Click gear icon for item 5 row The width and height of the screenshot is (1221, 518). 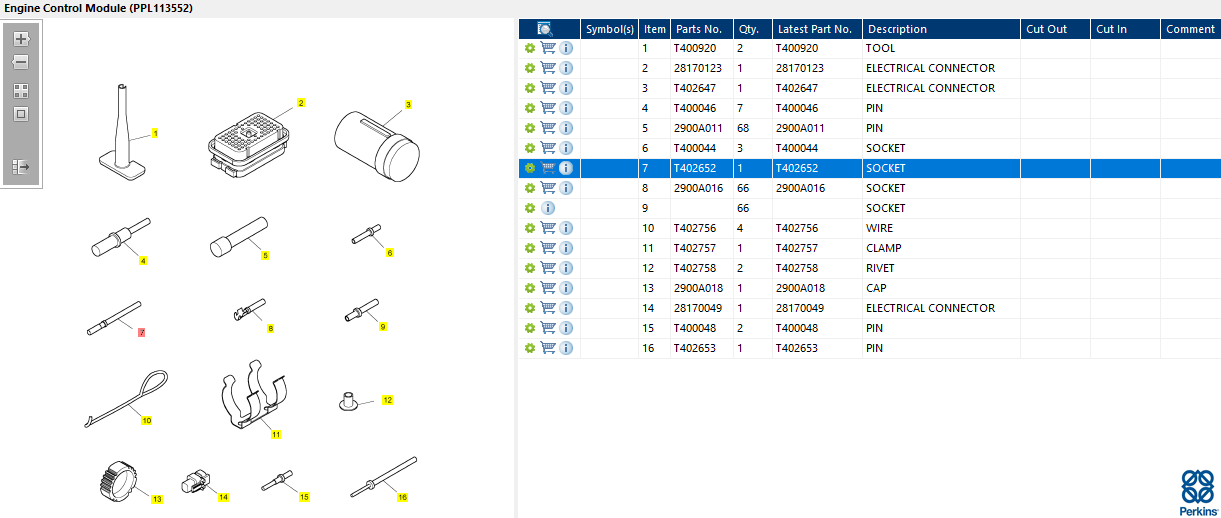(530, 128)
